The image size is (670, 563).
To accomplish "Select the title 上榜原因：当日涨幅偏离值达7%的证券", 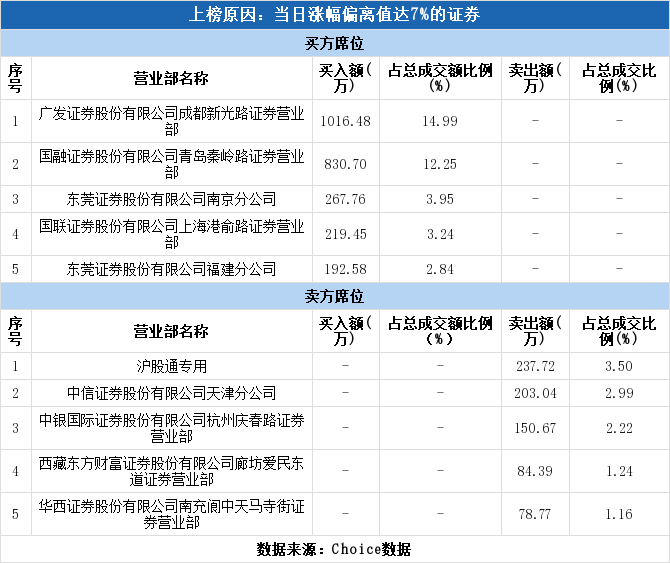I will point(335,15).
